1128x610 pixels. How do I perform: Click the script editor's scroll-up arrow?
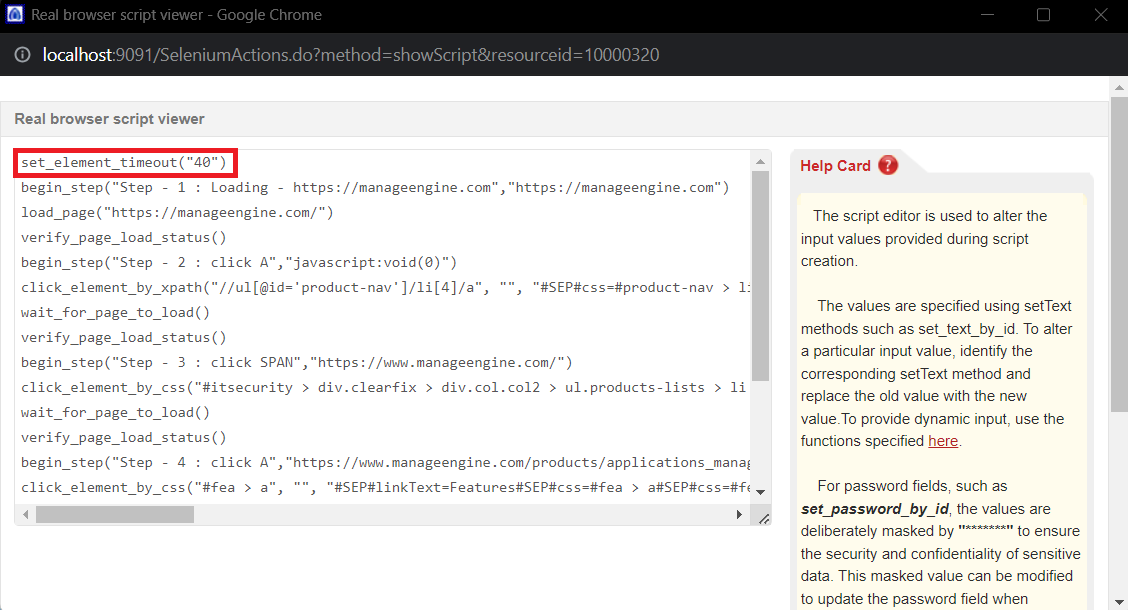tap(761, 162)
